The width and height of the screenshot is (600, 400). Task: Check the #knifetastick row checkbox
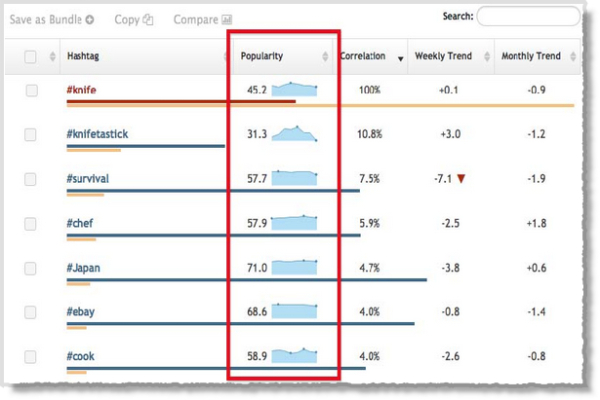30,134
